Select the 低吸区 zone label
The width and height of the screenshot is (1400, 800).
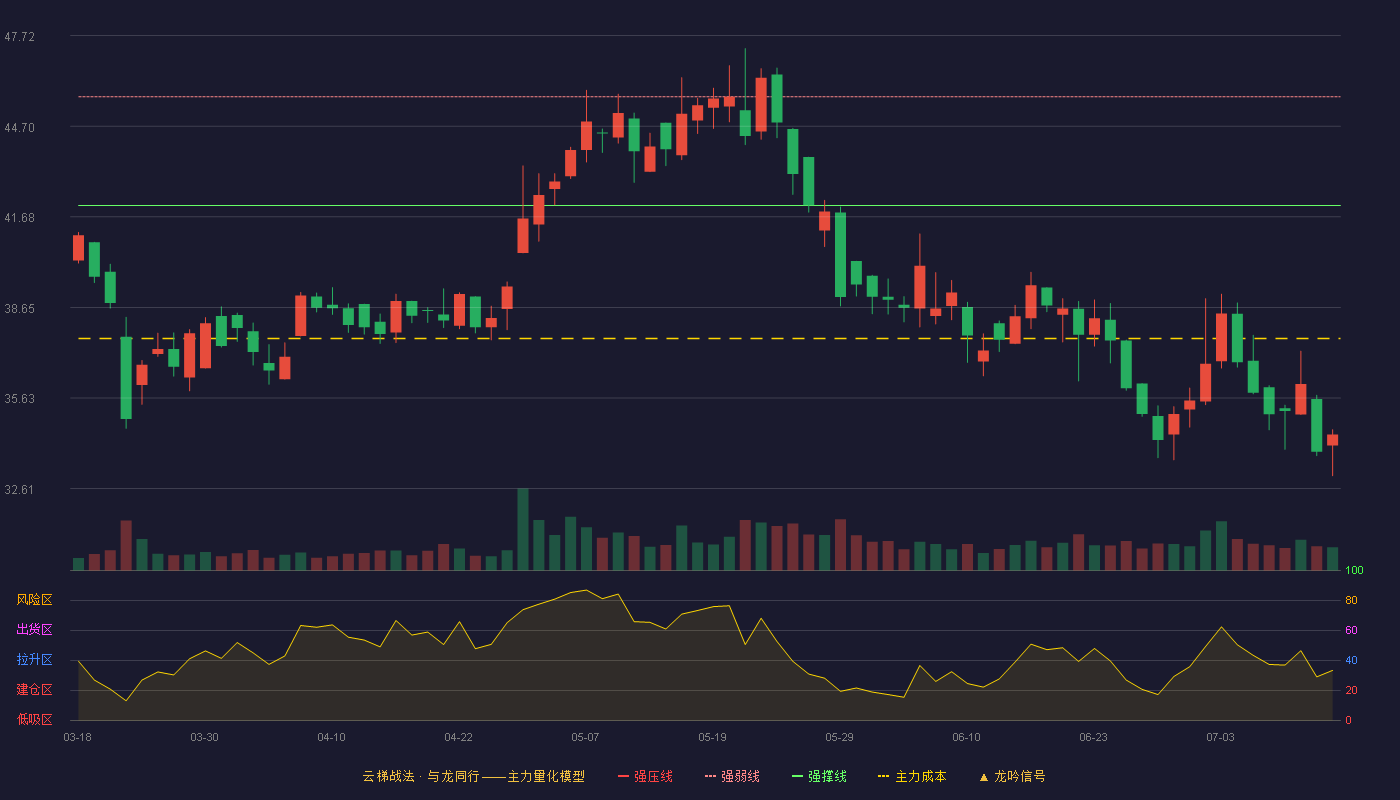click(34, 719)
